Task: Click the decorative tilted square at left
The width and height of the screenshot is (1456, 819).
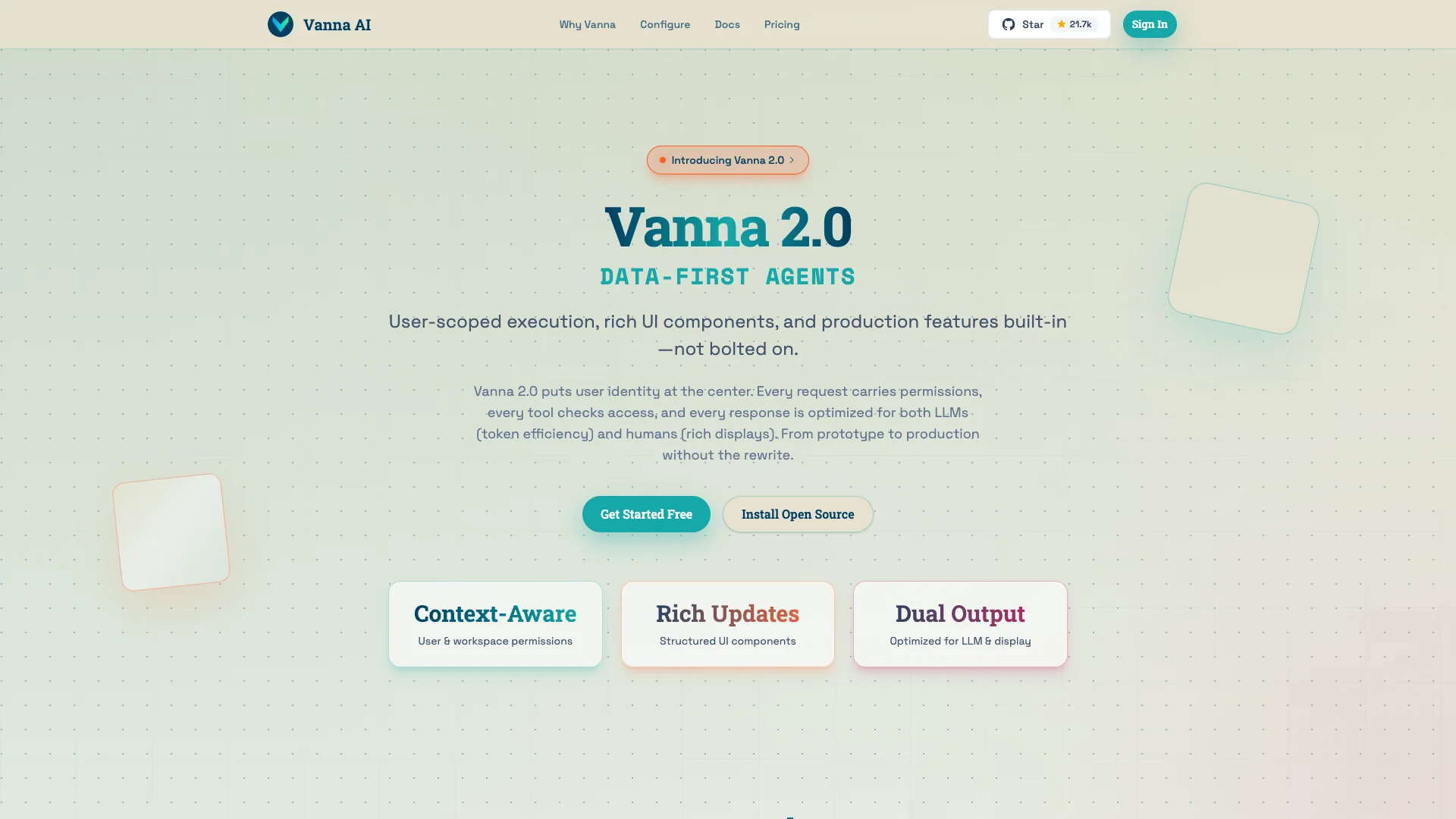Action: coord(171,532)
